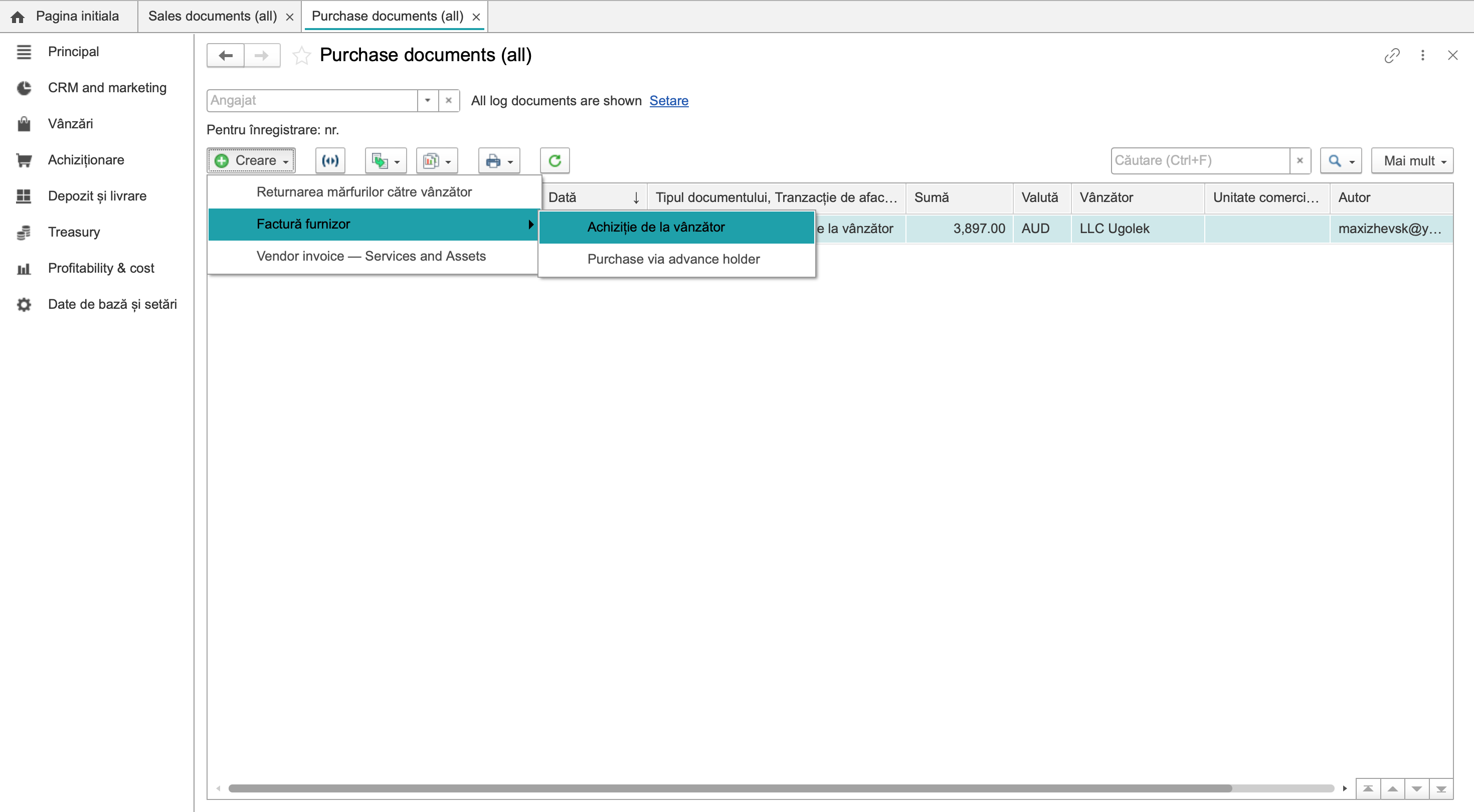This screenshot has height=812, width=1474.
Task: Open the magnifier search options dropdown
Action: (x=1341, y=161)
